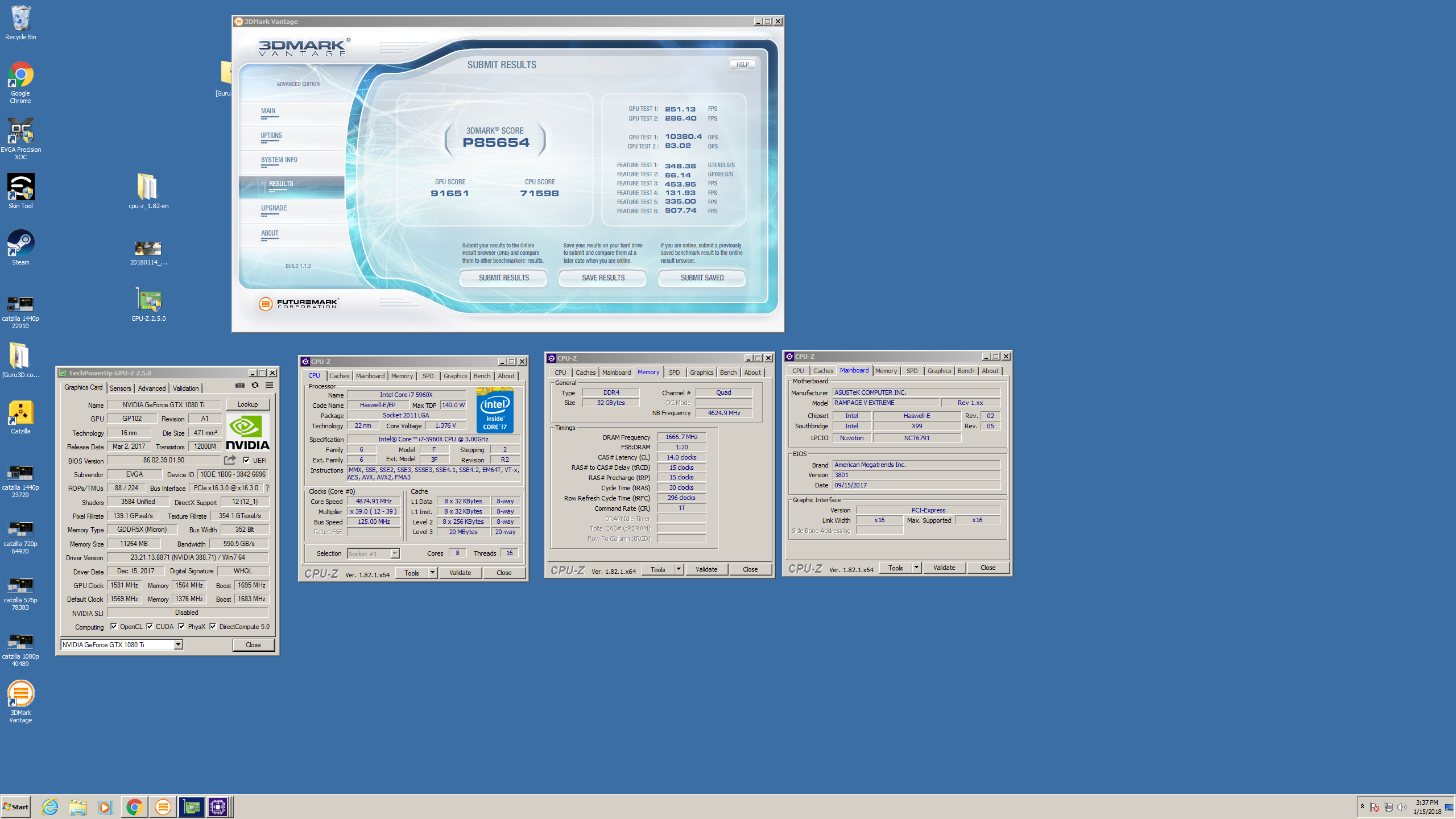Image resolution: width=1456 pixels, height=819 pixels.
Task: Open File Explorer from taskbar
Action: click(x=78, y=806)
